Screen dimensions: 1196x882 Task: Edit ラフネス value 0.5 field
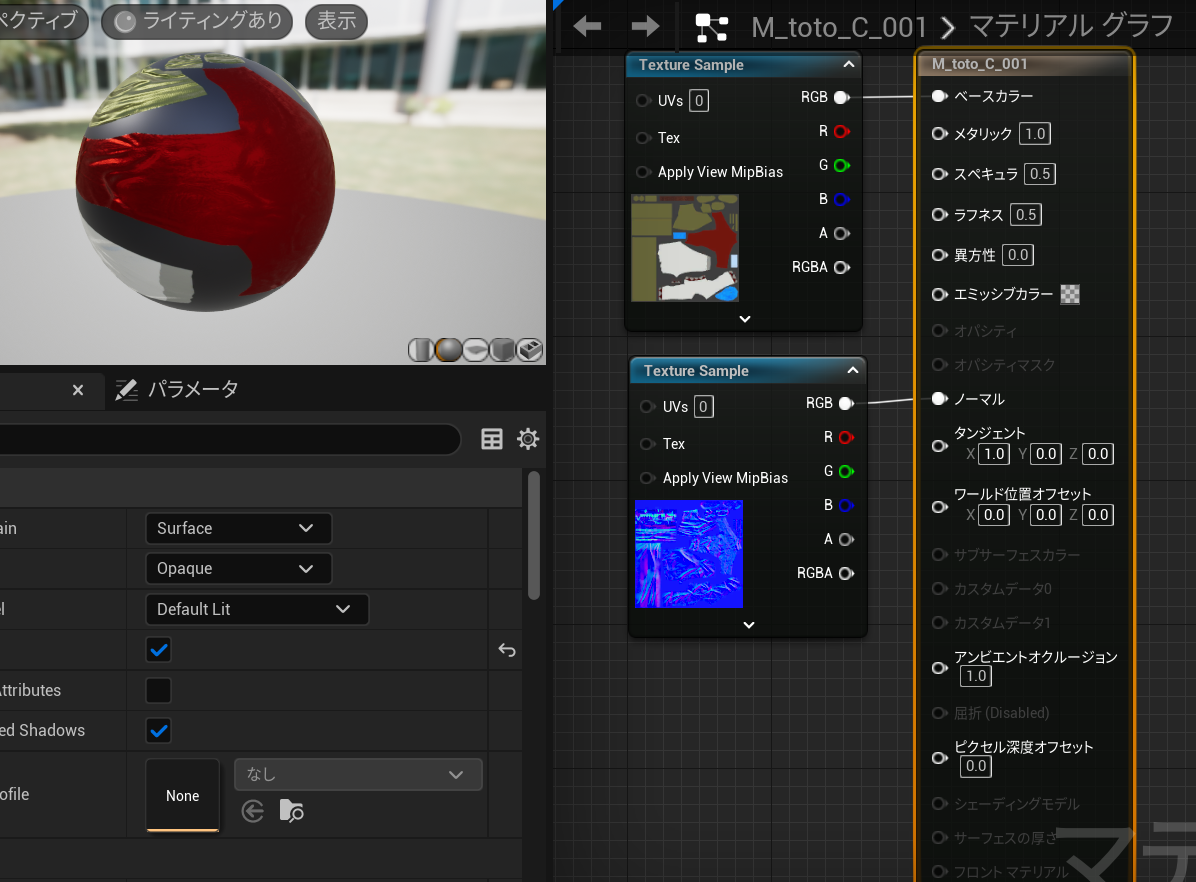click(x=1026, y=214)
